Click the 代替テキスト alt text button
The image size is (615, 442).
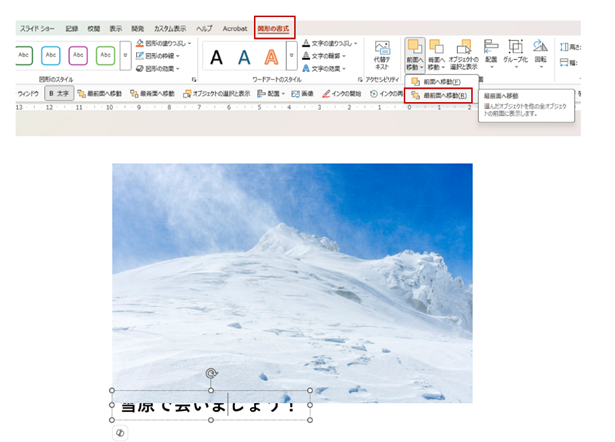click(x=382, y=55)
